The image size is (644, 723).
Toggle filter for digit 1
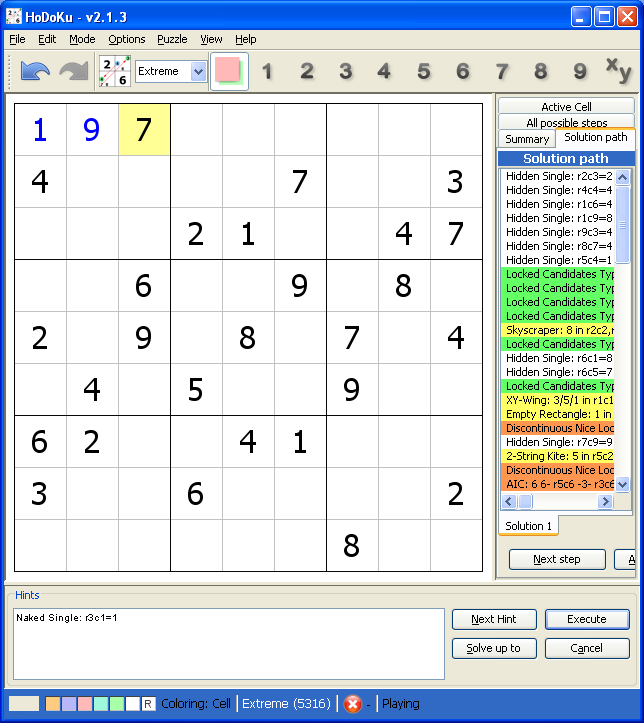[x=267, y=71]
